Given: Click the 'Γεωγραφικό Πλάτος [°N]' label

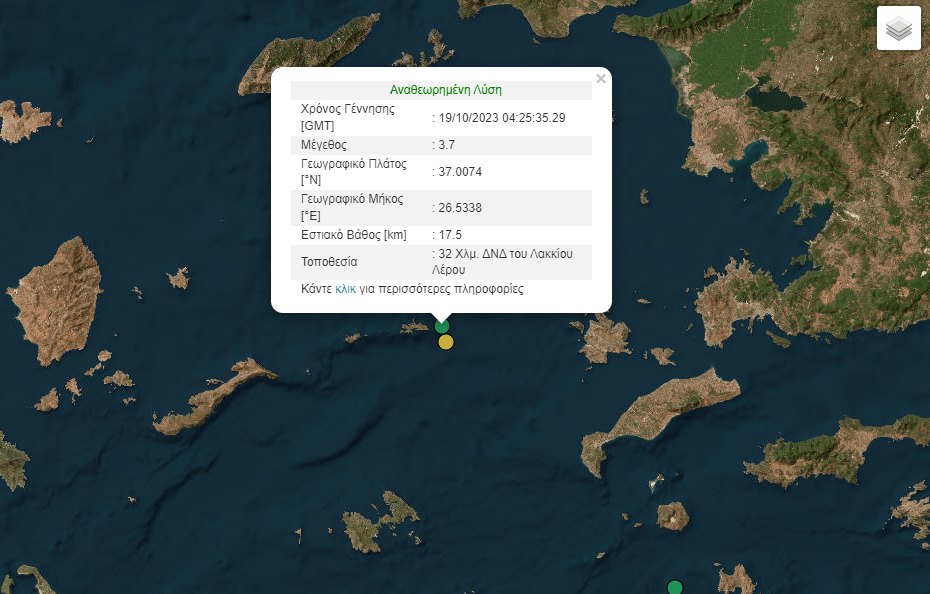Looking at the screenshot, I should click(x=351, y=171).
